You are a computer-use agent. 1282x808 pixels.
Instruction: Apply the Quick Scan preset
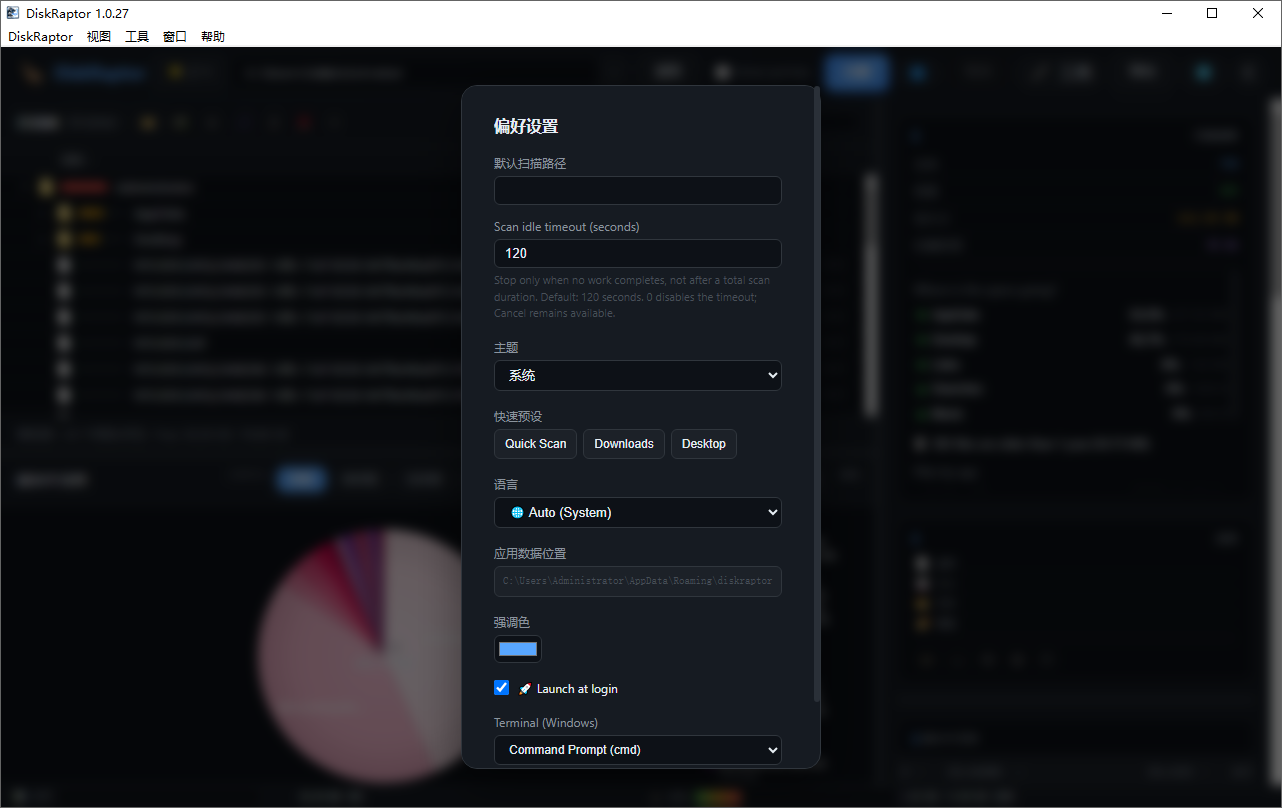[535, 444]
